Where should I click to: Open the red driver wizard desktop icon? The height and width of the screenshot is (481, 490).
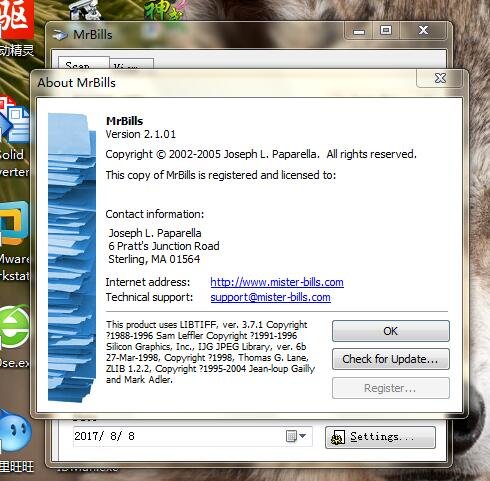click(x=17, y=28)
